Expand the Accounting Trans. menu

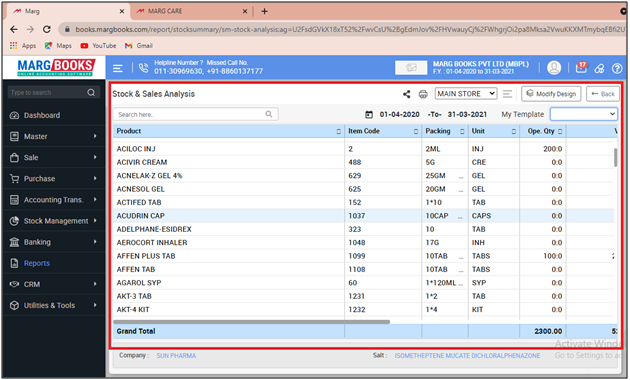[53, 200]
